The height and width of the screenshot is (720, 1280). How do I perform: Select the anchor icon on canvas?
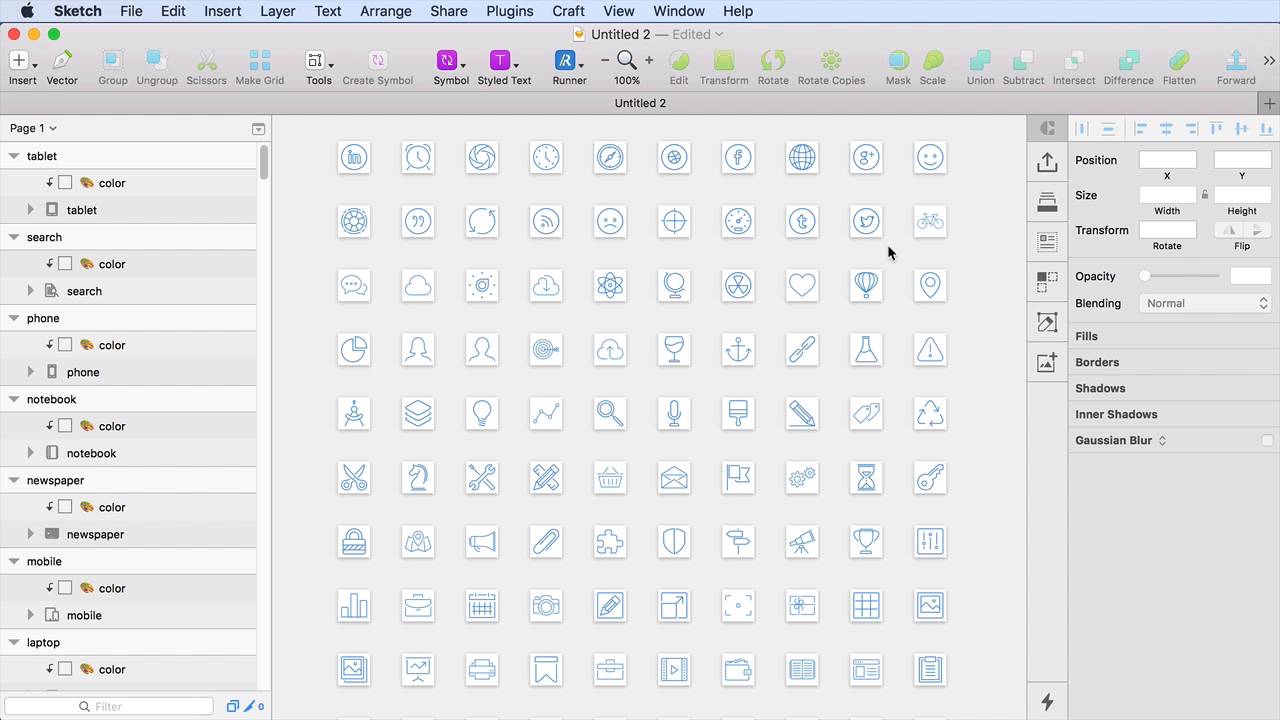(738, 349)
